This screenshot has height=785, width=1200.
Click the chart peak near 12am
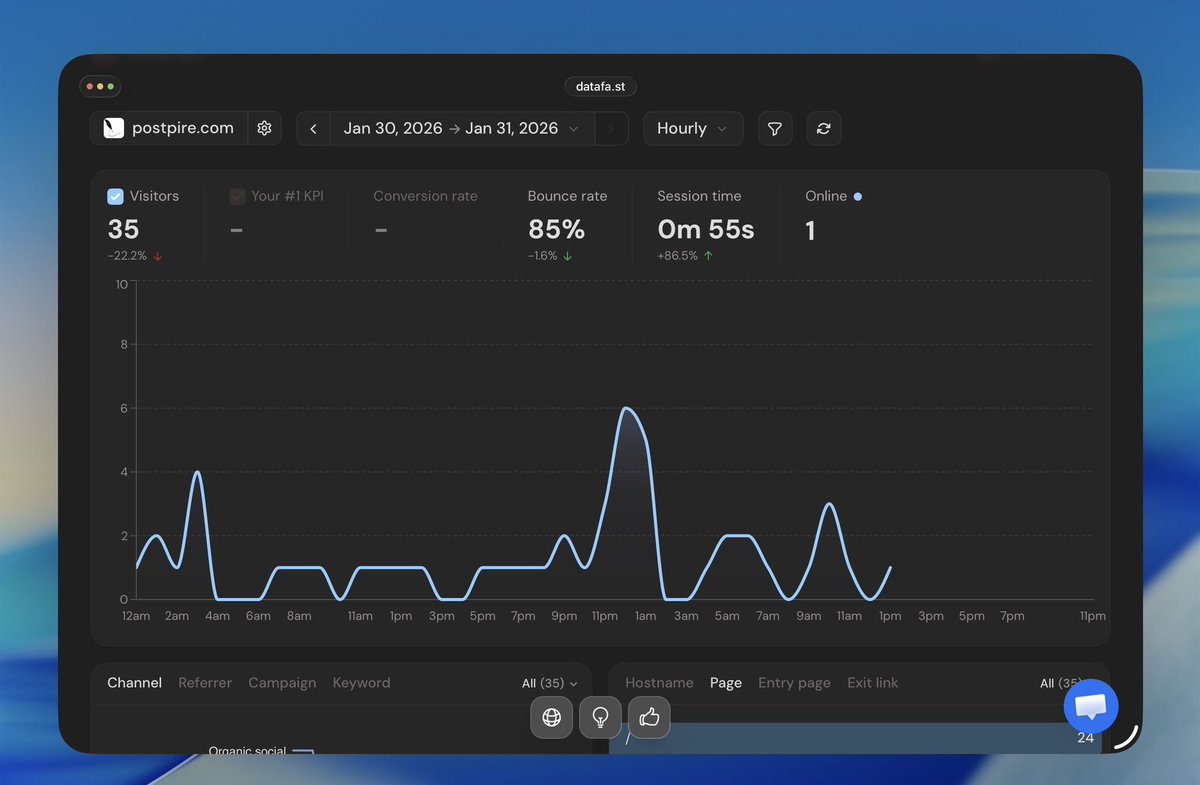coord(626,408)
